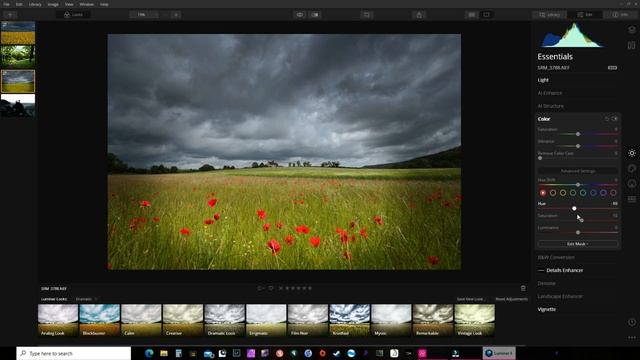This screenshot has height=360, width=640.
Task: Open the View menu
Action: (x=69, y=4)
